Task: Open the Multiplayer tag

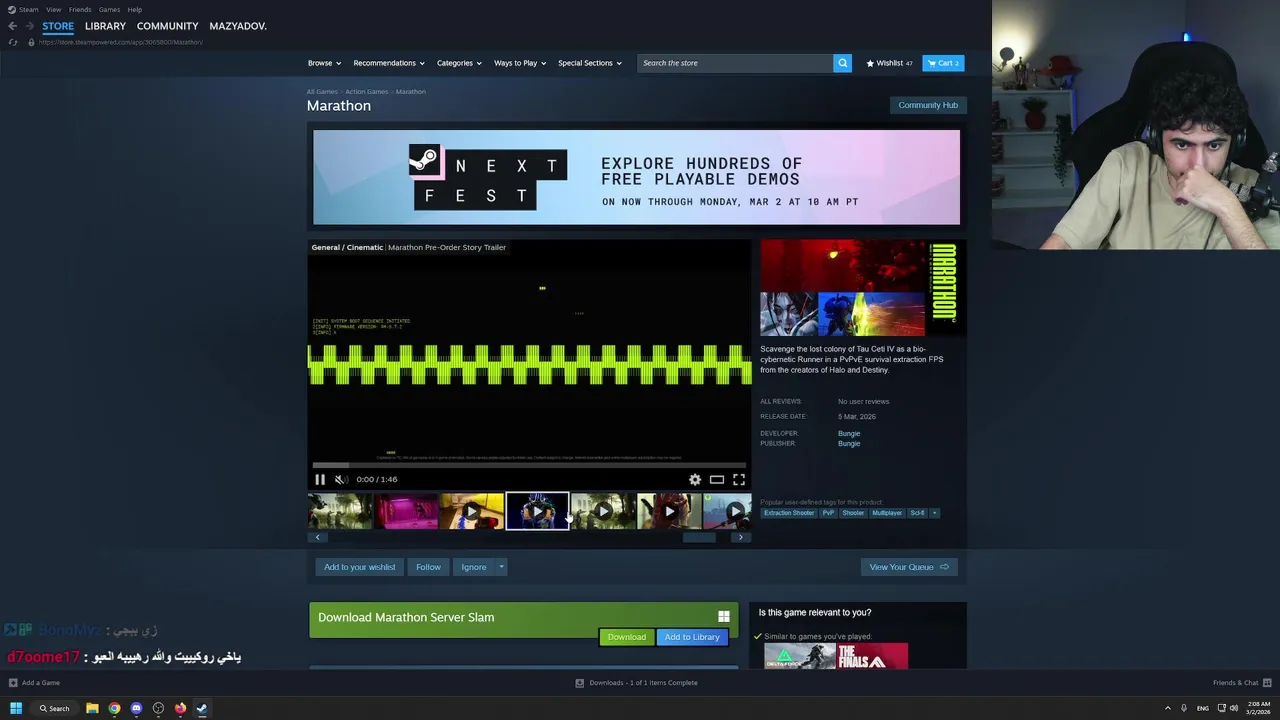Action: tap(887, 513)
